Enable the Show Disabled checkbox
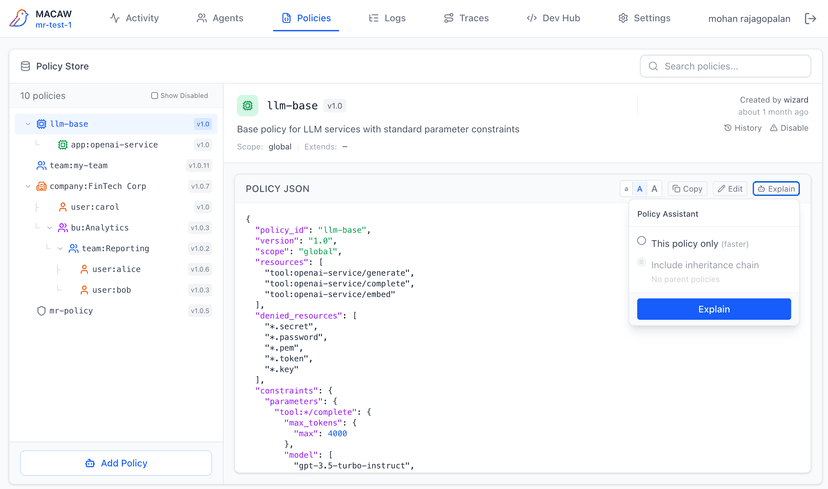Viewport: 828px width, 489px height. [155, 96]
